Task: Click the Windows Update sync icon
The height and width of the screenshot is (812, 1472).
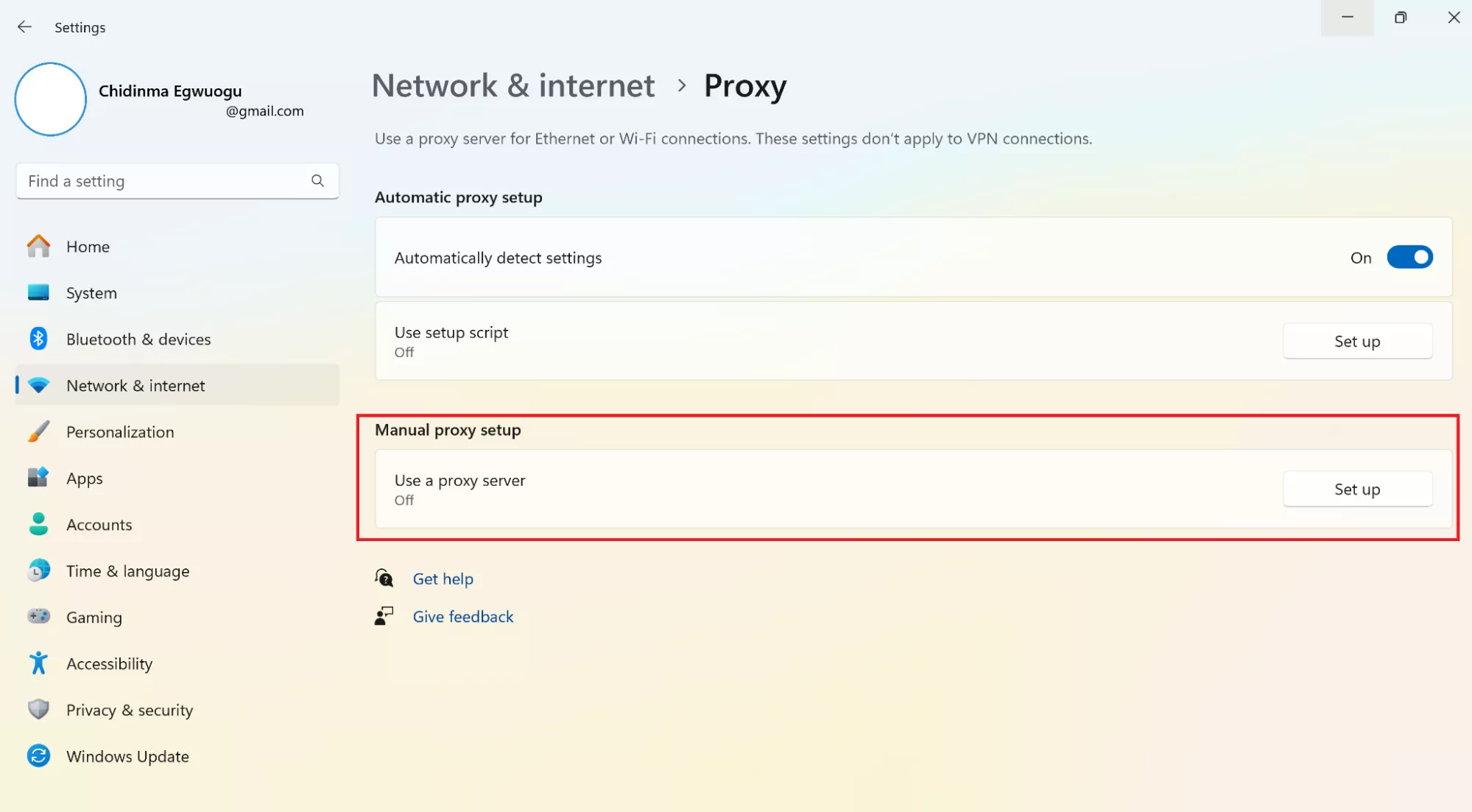Action: click(x=38, y=756)
